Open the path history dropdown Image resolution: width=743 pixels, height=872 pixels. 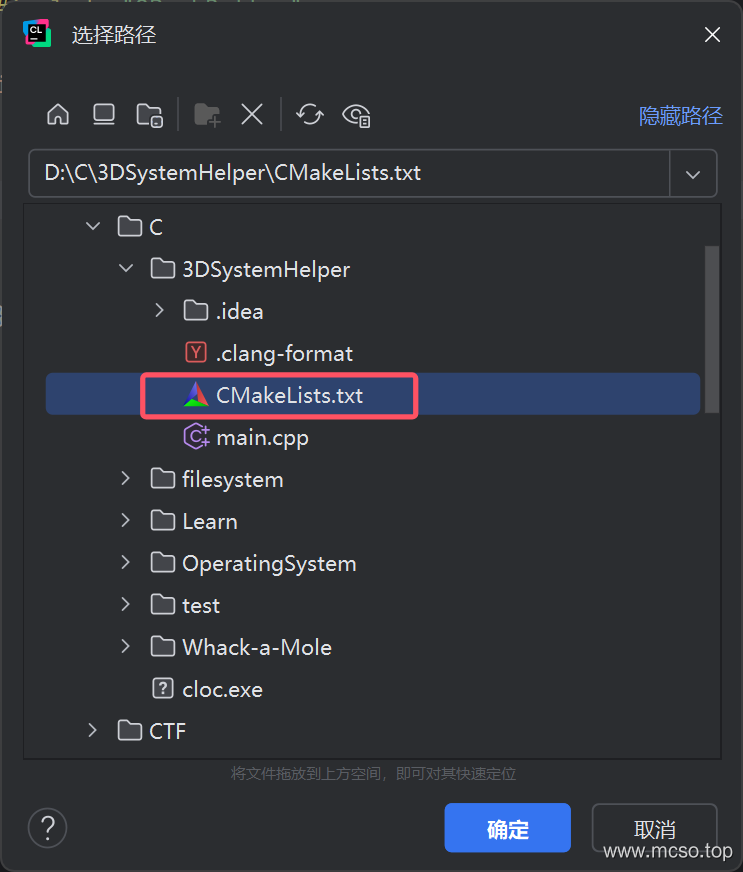click(x=693, y=173)
